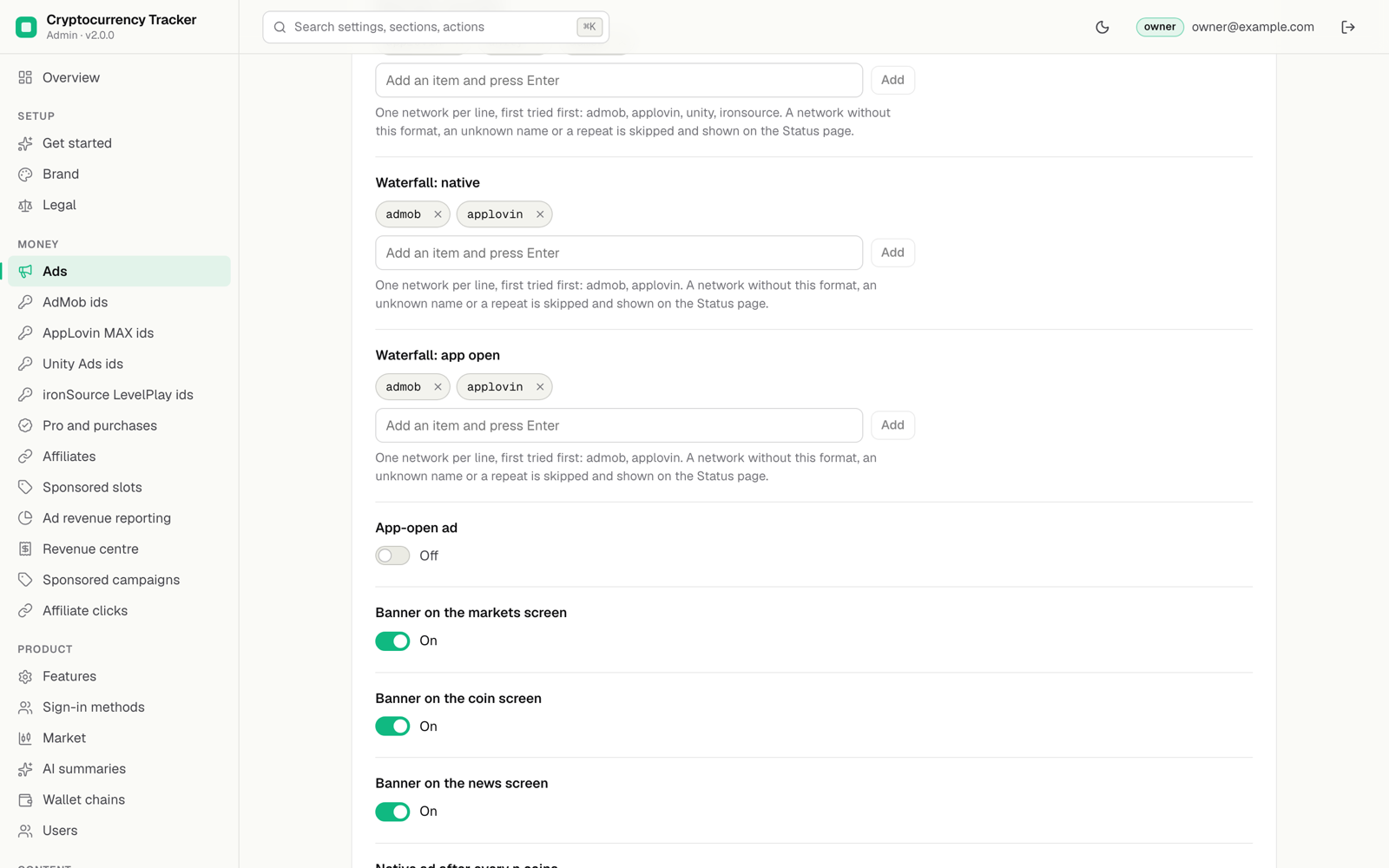Open the Users page label
The width and height of the screenshot is (1389, 868).
(60, 831)
